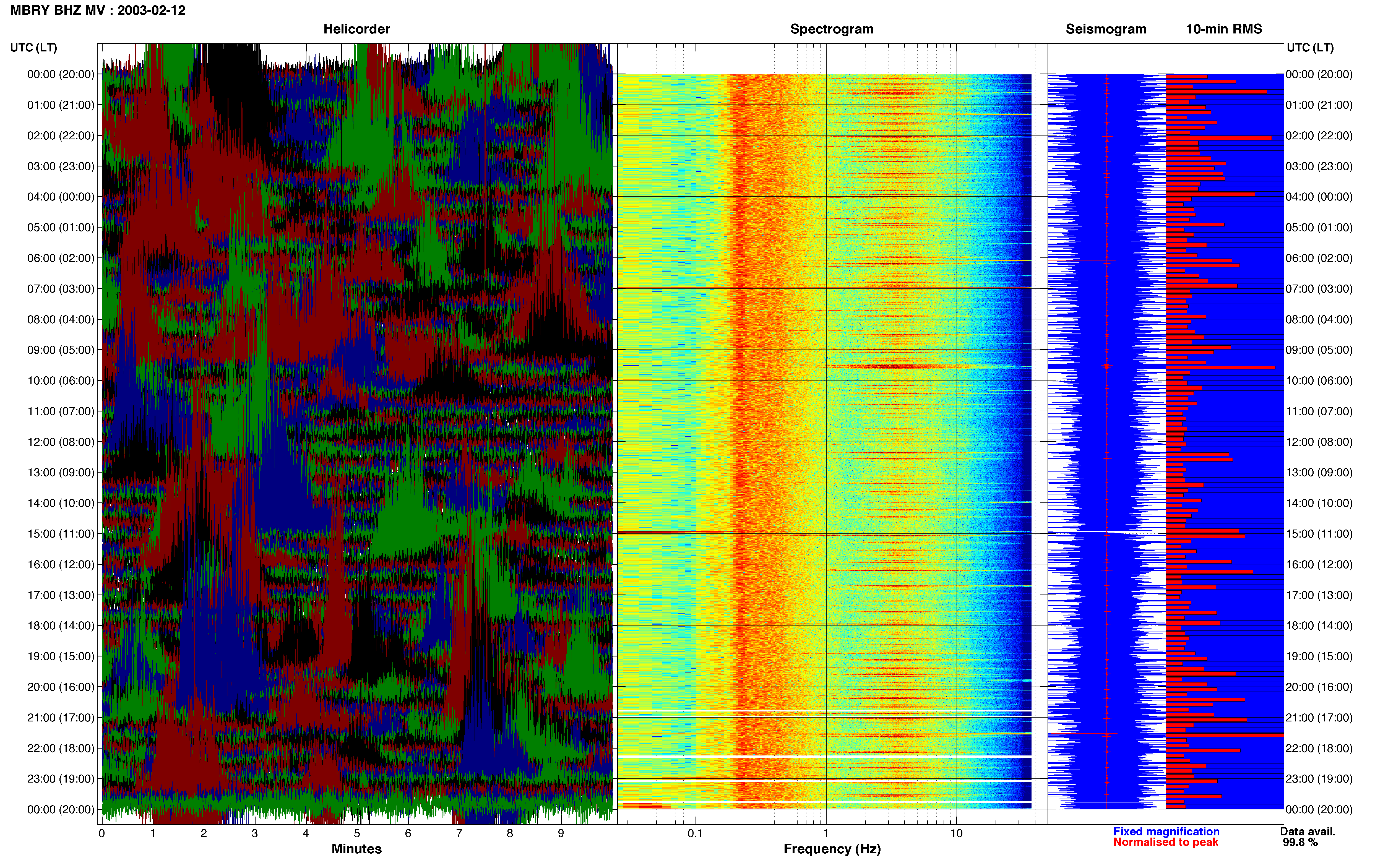Viewport: 1388px width, 868px height.
Task: Select the 'Helicorder' panel heading
Action: click(356, 29)
